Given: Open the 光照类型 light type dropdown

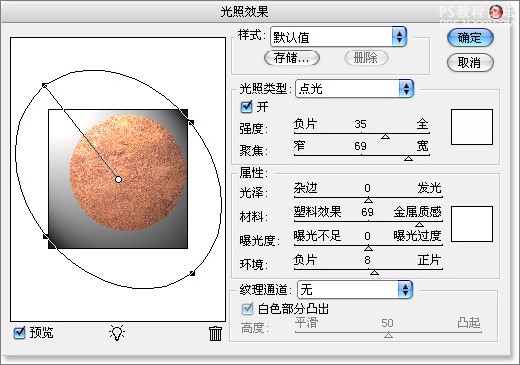Looking at the screenshot, I should click(x=354, y=89).
